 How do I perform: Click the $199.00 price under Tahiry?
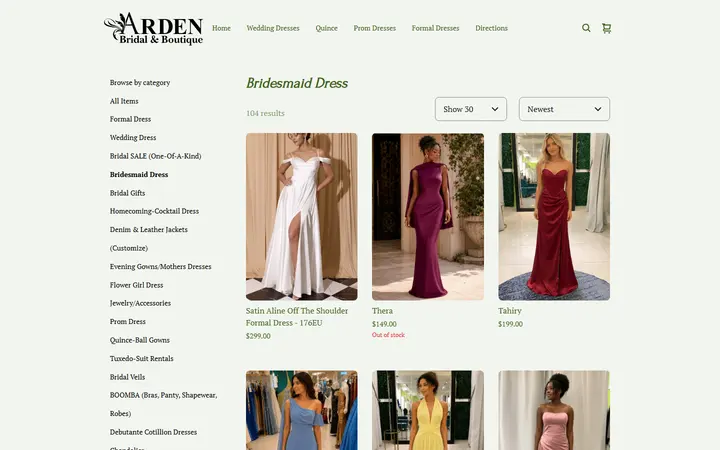point(511,324)
